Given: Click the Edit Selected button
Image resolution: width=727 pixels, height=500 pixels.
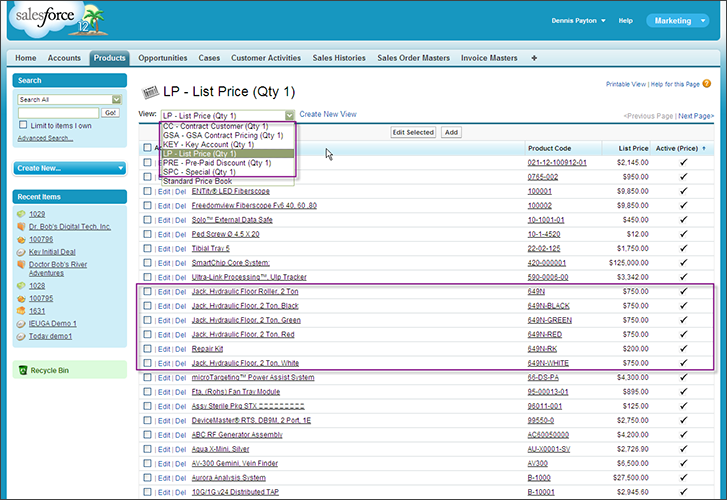Looking at the screenshot, I should coord(413,132).
